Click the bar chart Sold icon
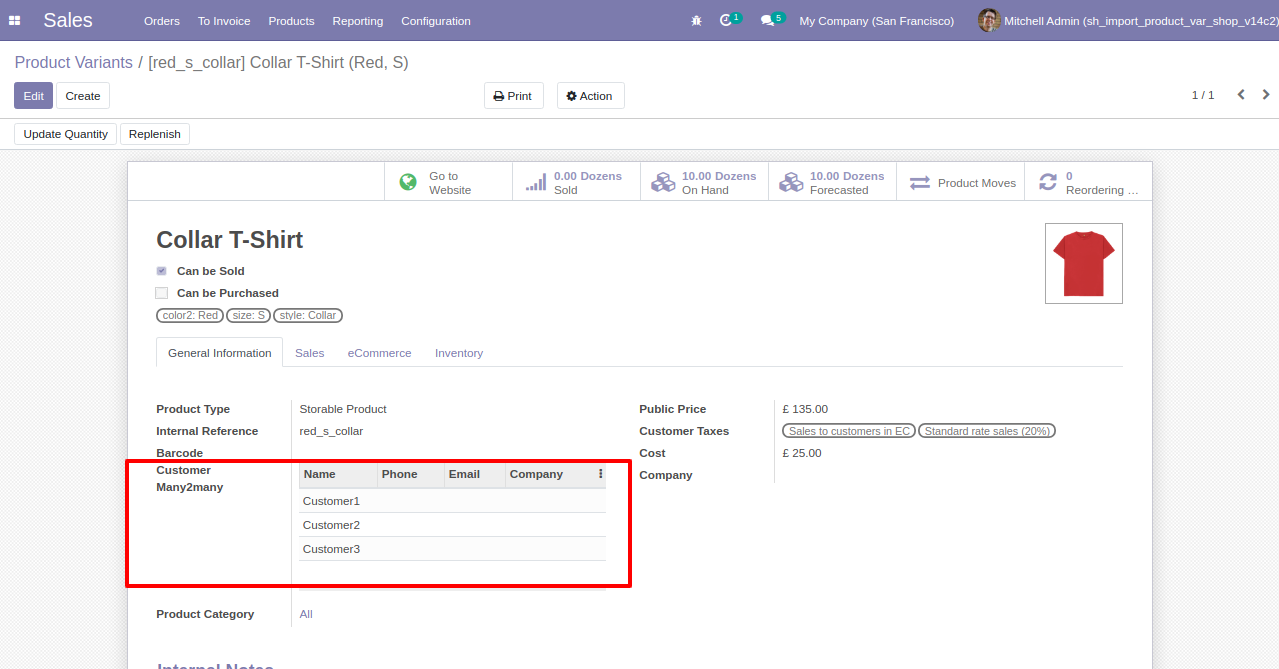 point(536,182)
